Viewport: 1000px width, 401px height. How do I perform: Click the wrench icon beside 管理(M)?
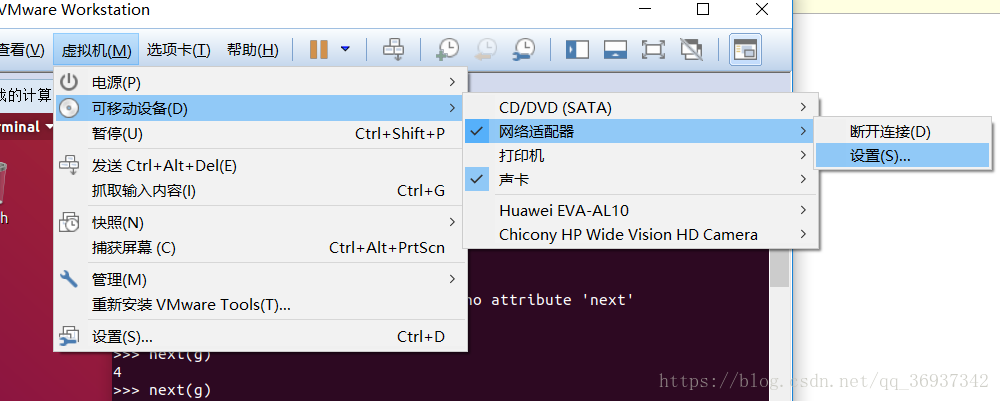pos(69,279)
